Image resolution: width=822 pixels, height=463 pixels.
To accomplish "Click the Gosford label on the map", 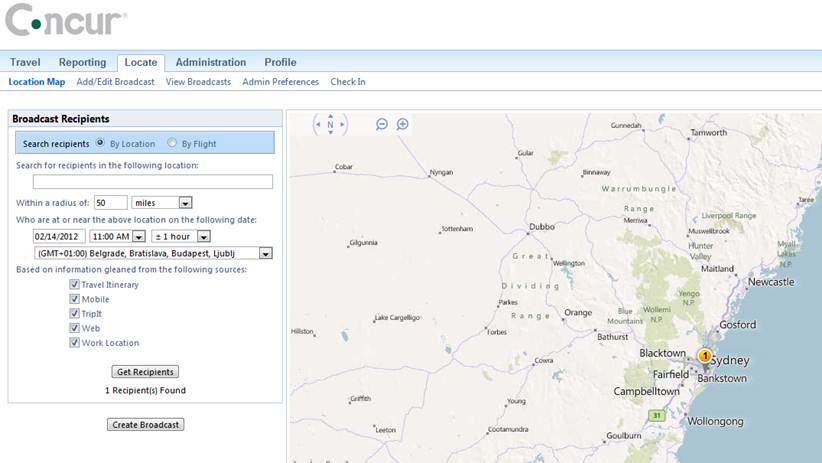I will [x=738, y=325].
